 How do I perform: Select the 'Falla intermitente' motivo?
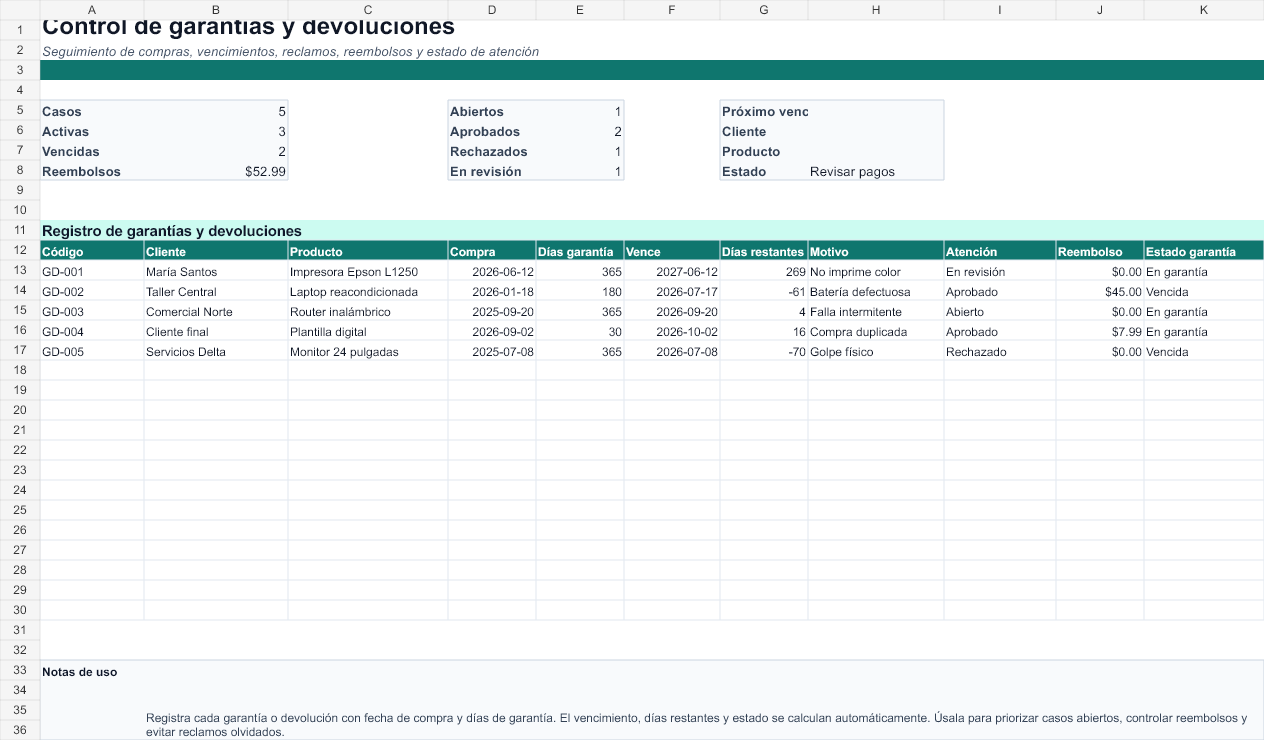pos(876,311)
